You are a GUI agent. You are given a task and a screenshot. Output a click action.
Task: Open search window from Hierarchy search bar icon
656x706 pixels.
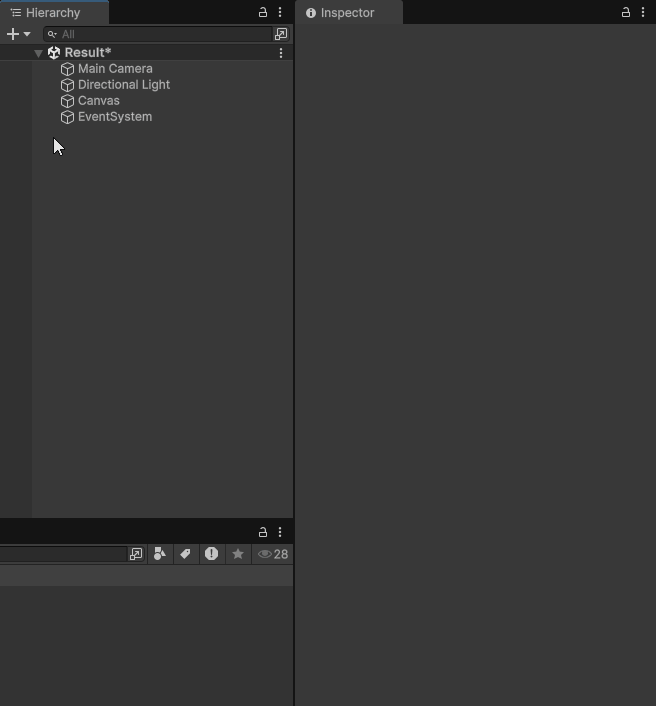(x=281, y=34)
